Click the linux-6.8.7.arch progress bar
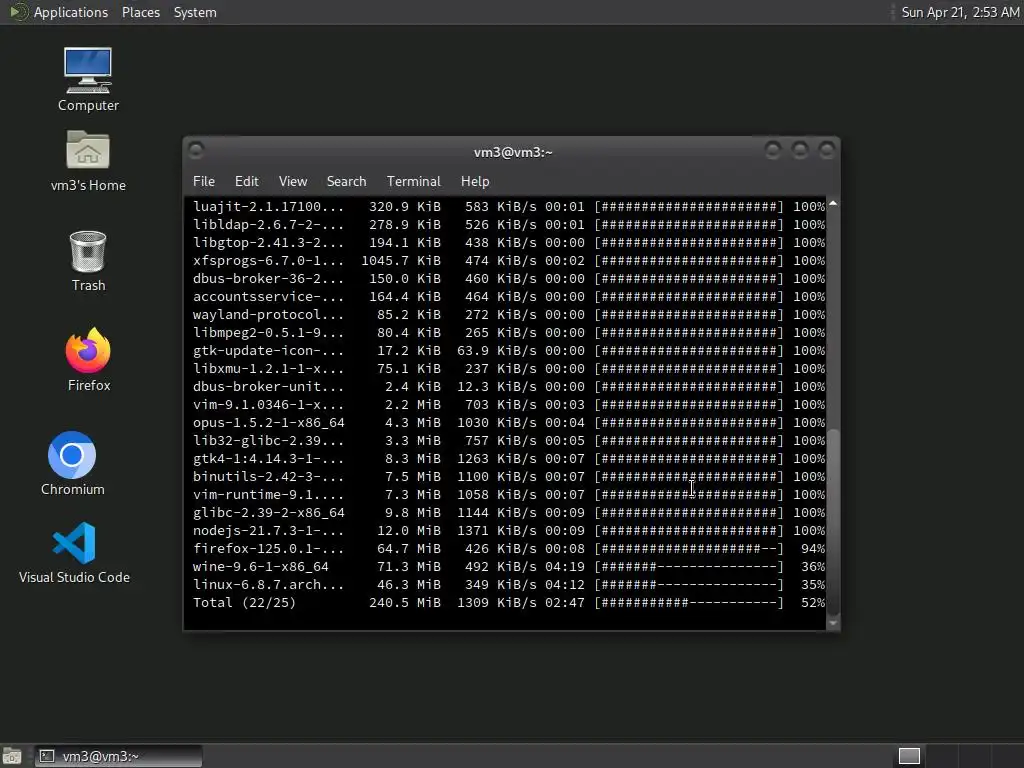This screenshot has width=1024, height=768. pos(689,584)
